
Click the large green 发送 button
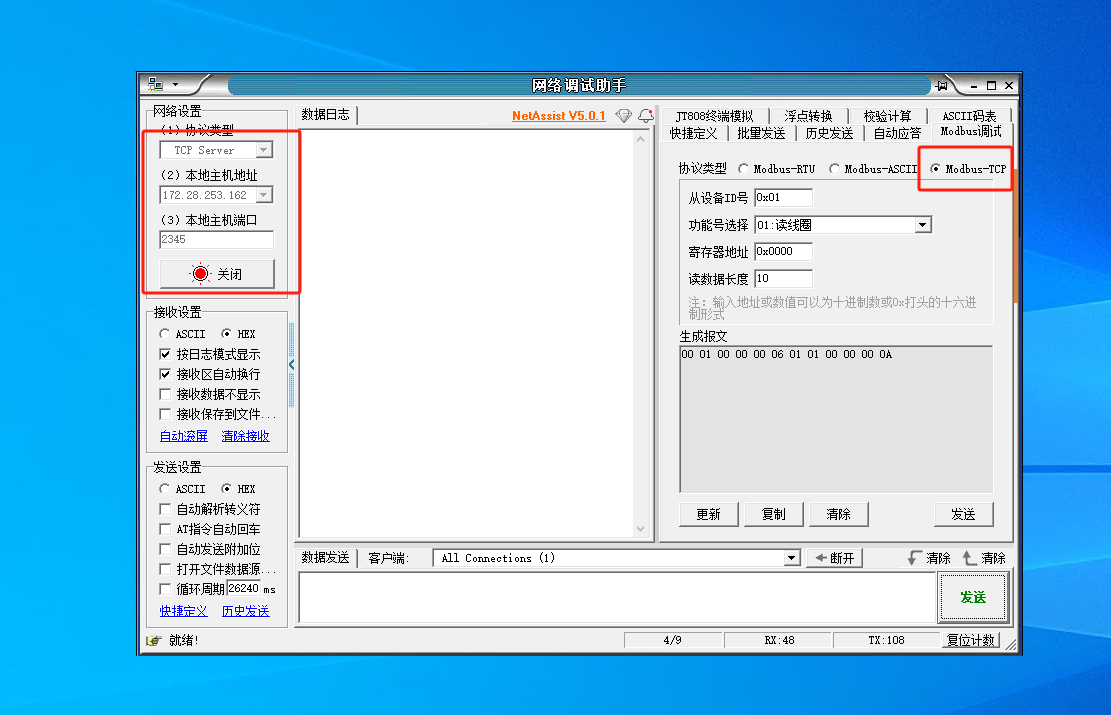974,597
